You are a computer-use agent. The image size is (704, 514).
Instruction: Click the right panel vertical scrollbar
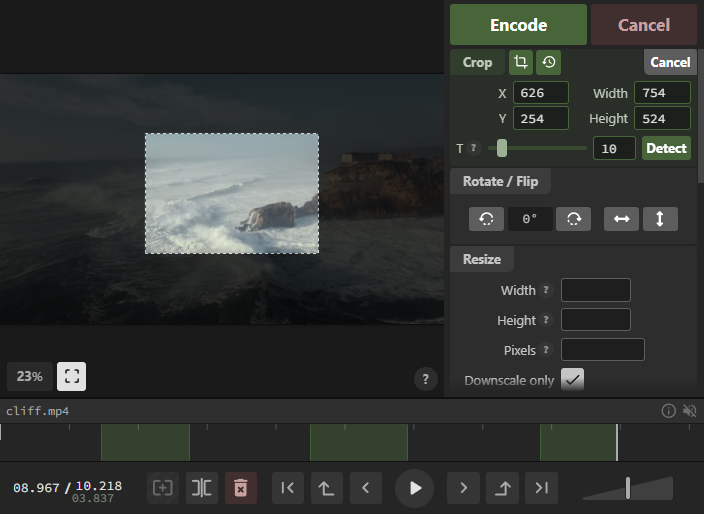pyautogui.click(x=701, y=116)
